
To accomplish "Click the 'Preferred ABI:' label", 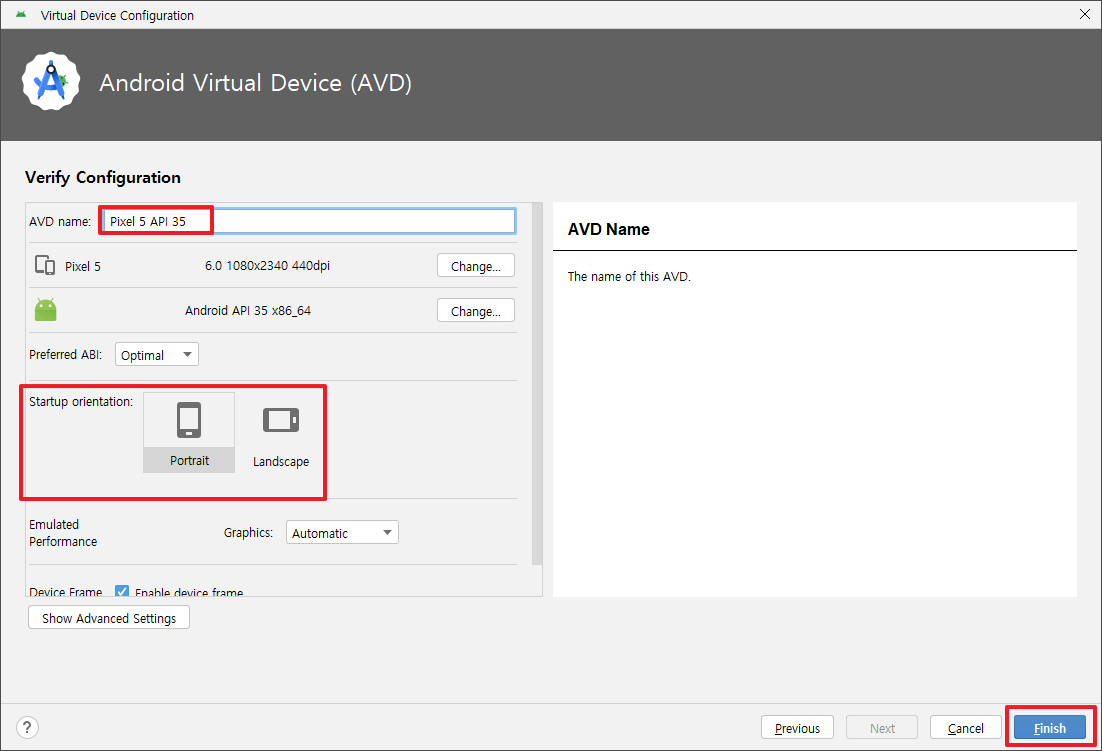I will (x=65, y=355).
